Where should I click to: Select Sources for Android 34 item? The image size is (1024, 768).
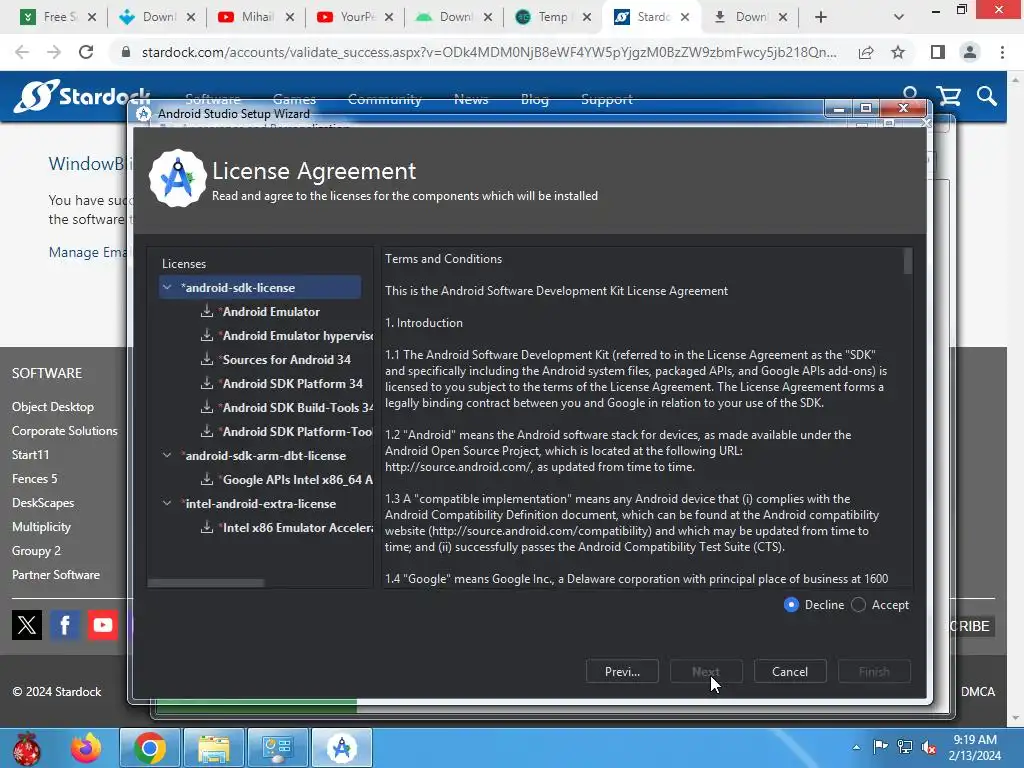tap(287, 360)
